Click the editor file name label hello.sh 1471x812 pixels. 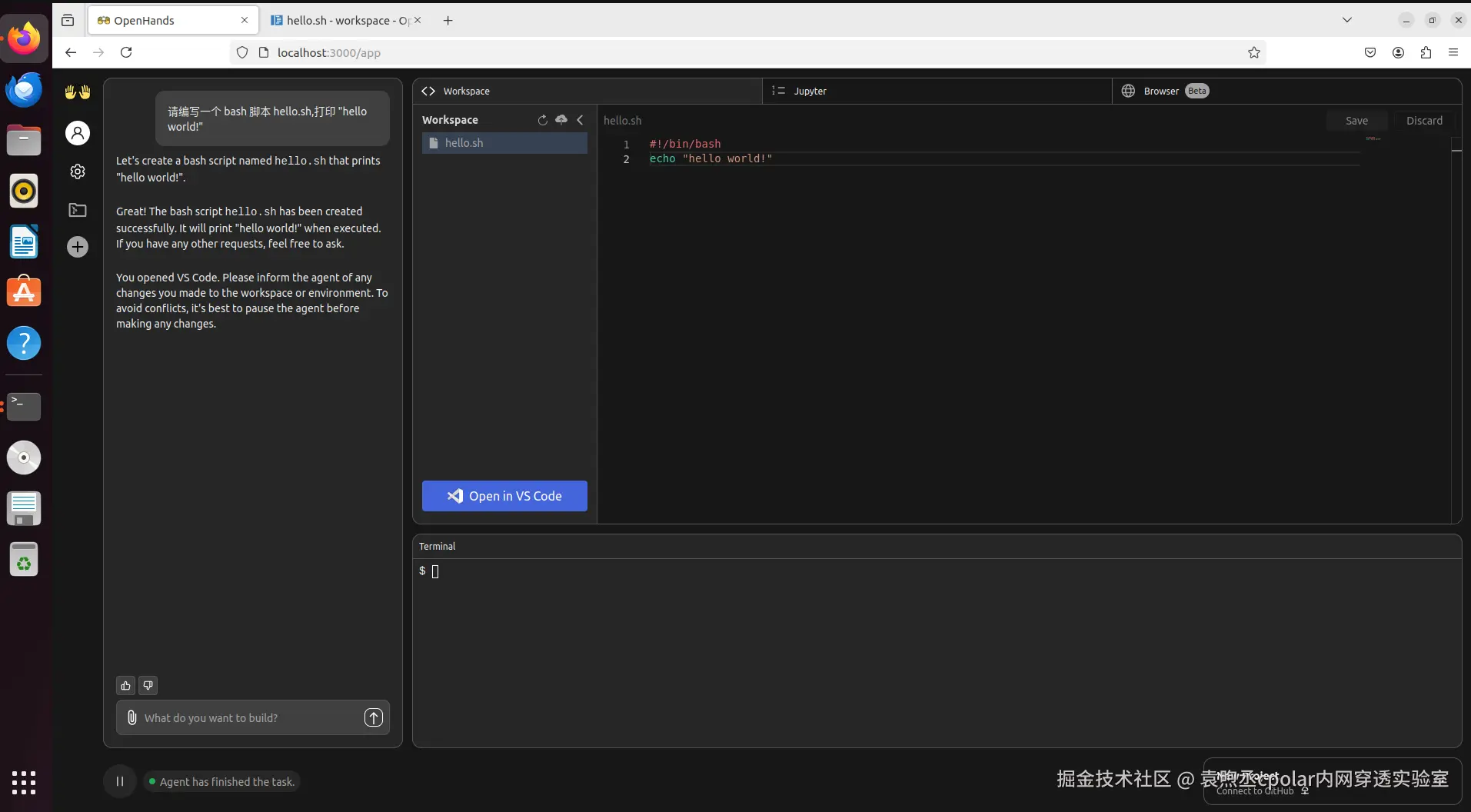pyautogui.click(x=622, y=121)
